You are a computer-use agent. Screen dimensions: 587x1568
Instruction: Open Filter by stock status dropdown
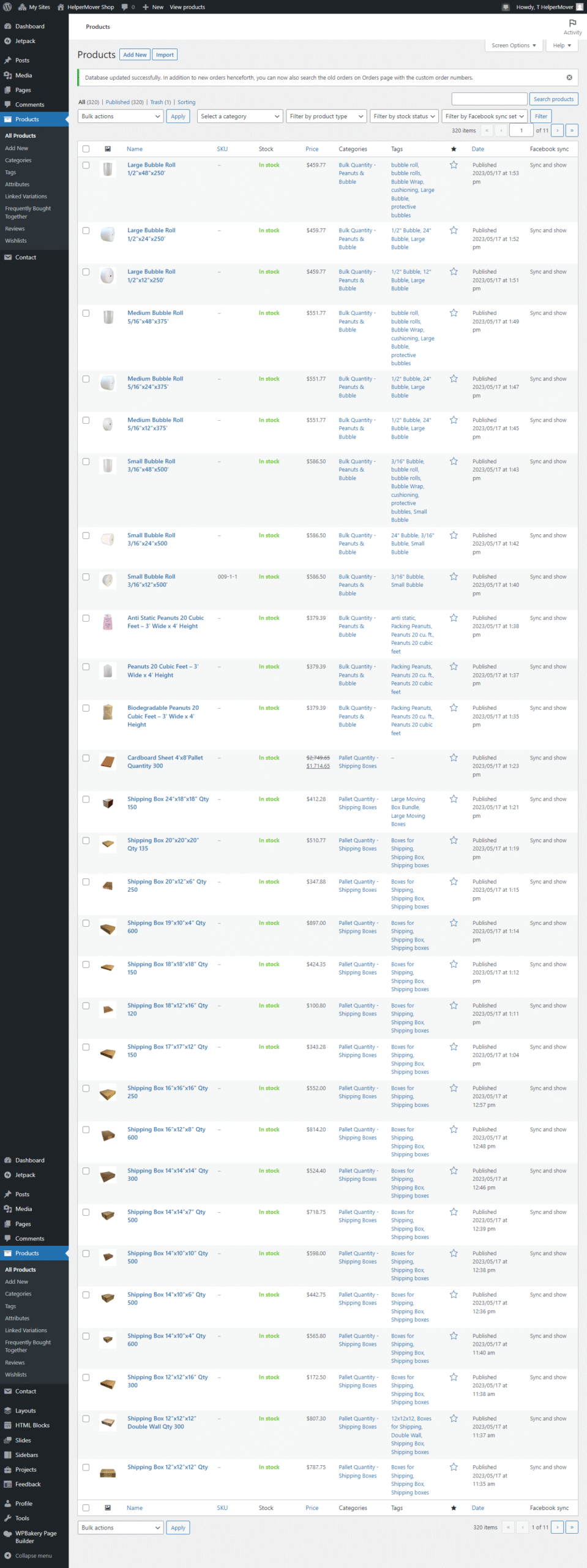(404, 116)
